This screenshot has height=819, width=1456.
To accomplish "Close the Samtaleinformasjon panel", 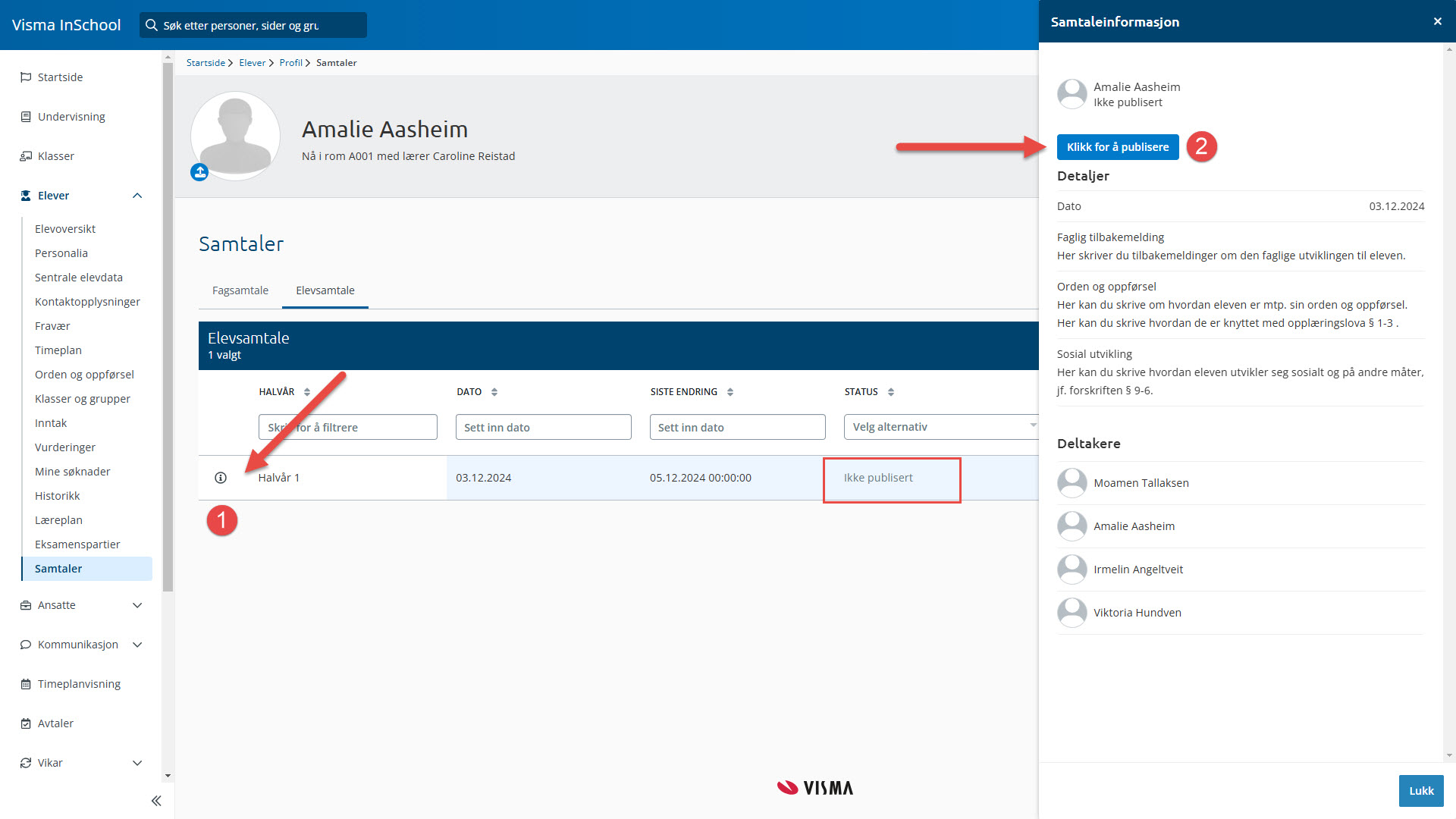I will pos(1437,21).
